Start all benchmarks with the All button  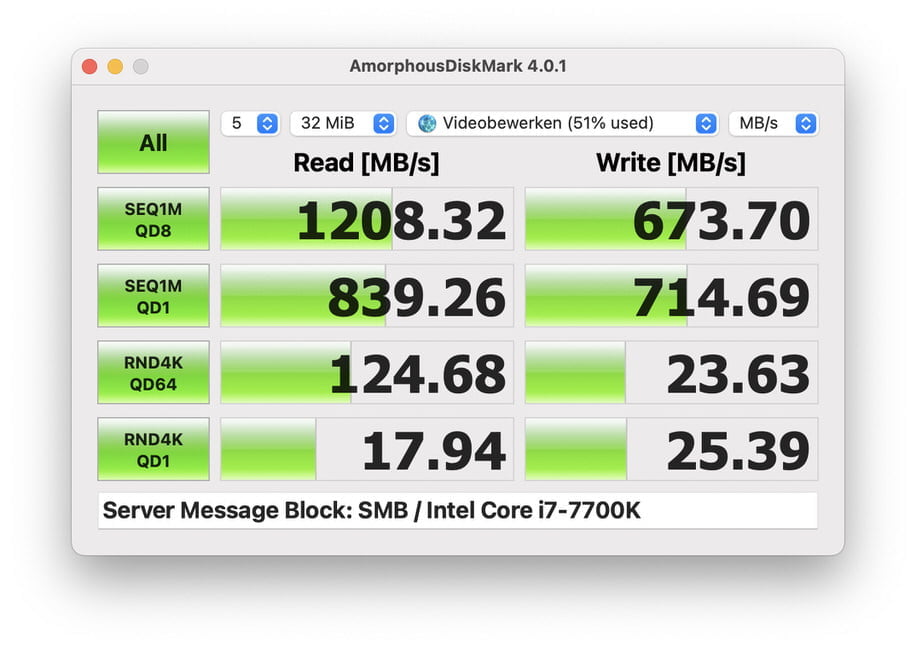pyautogui.click(x=152, y=143)
